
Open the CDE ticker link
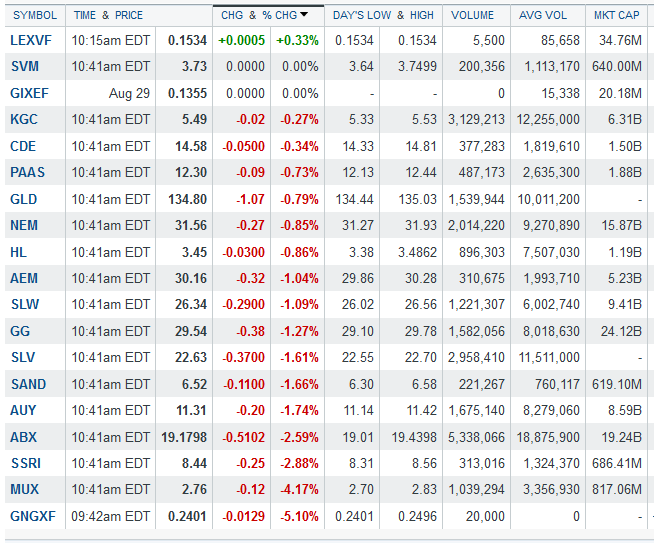click(x=23, y=146)
